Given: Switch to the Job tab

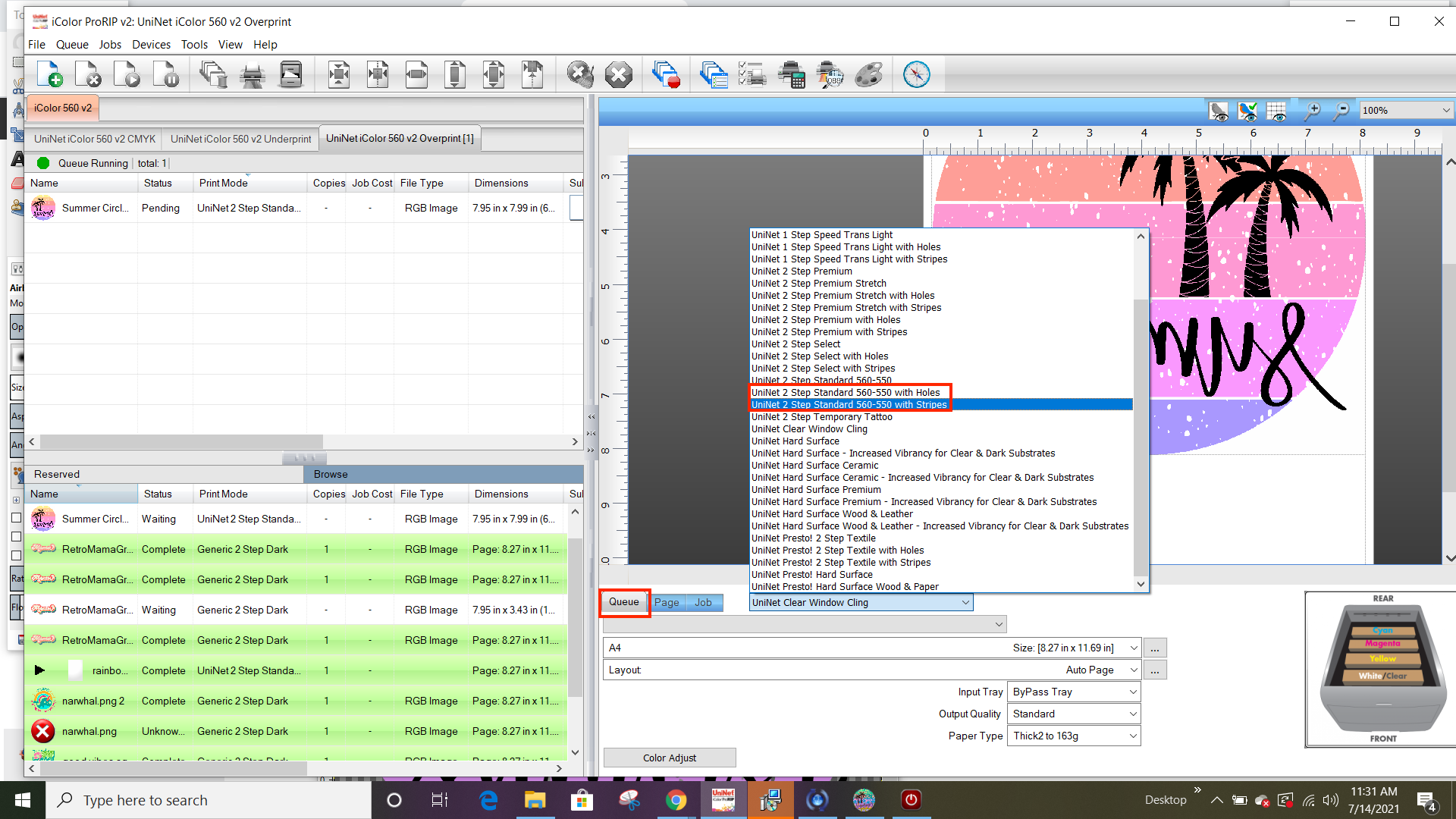Looking at the screenshot, I should point(703,602).
